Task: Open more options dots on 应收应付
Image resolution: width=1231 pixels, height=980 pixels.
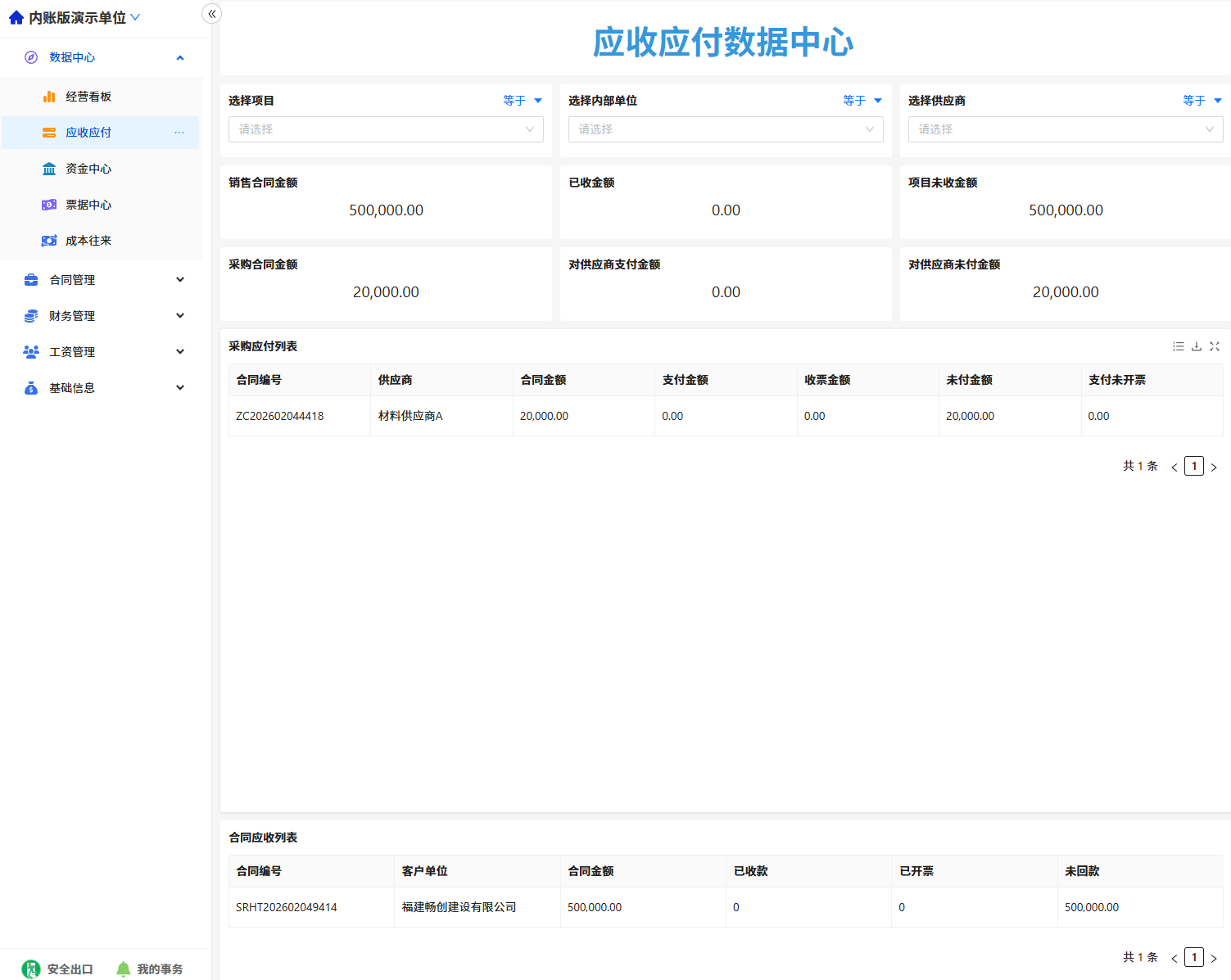Action: pyautogui.click(x=179, y=133)
